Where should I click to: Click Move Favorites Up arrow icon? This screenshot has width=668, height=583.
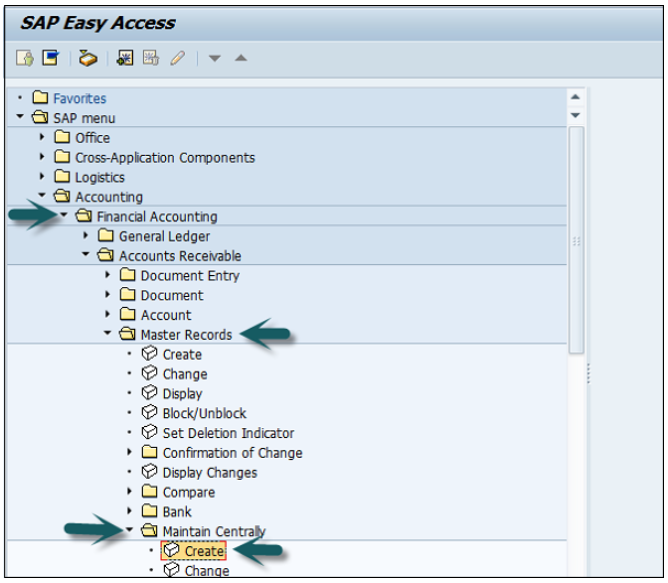coord(241,58)
